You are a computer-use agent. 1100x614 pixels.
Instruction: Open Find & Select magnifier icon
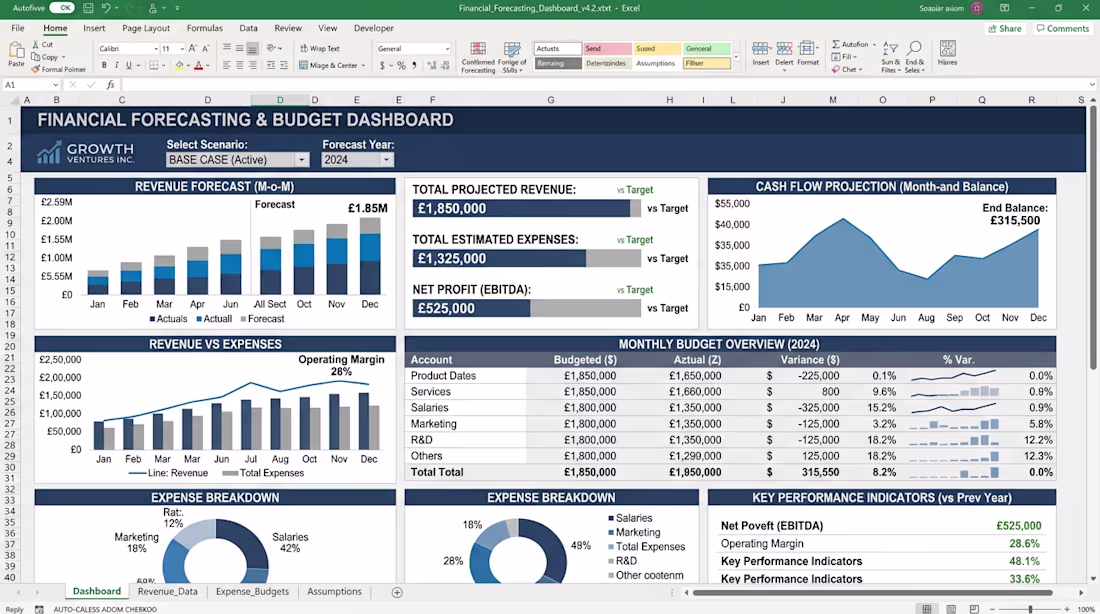pos(914,48)
